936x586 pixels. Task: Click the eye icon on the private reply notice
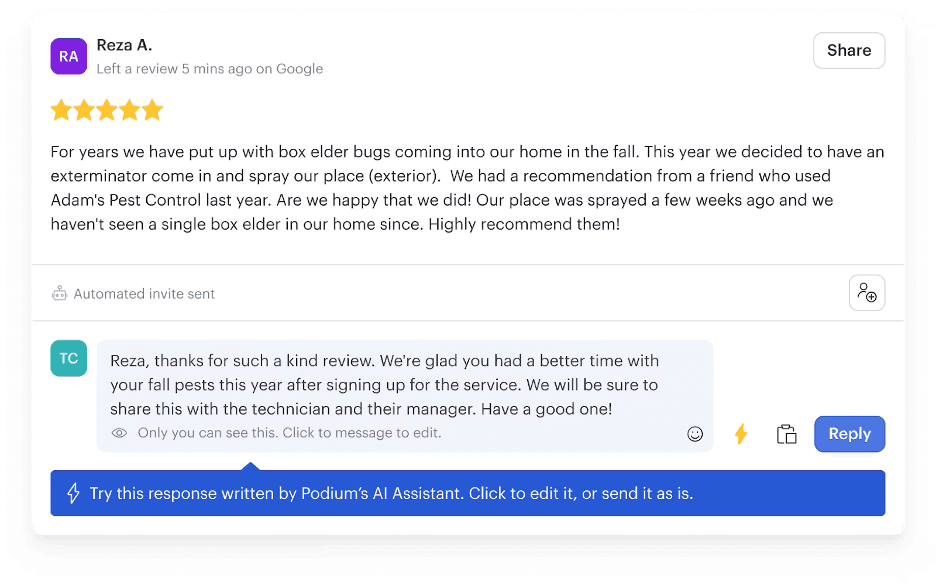click(118, 432)
